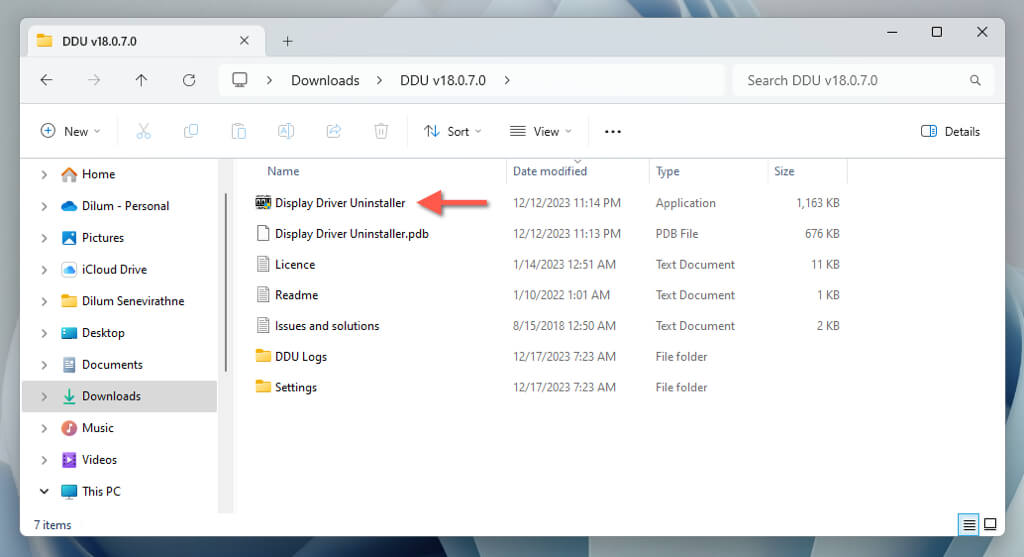The width and height of the screenshot is (1024, 557).
Task: Expand Dilum - Personal tree node
Action: [44, 206]
